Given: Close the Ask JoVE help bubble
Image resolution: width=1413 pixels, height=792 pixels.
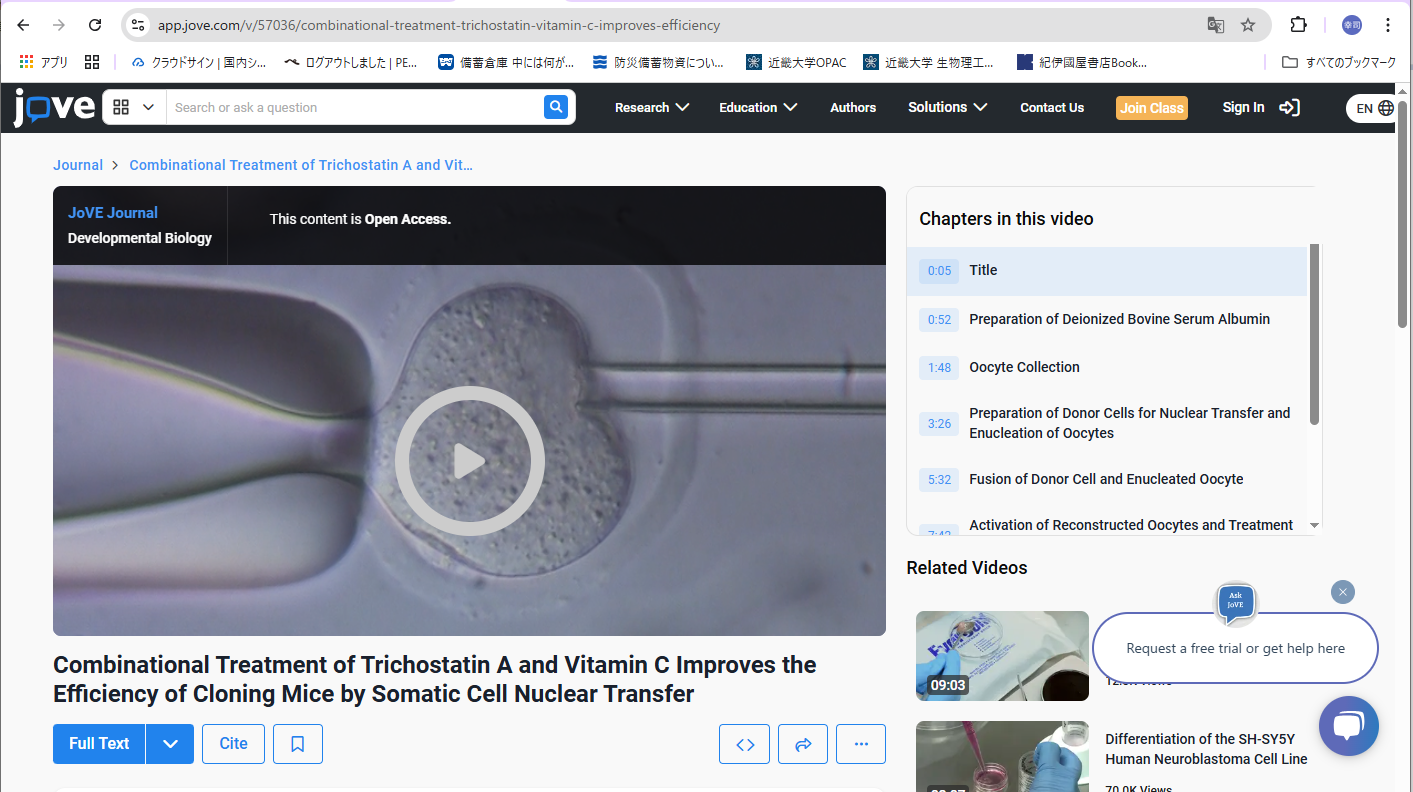Looking at the screenshot, I should [1343, 592].
